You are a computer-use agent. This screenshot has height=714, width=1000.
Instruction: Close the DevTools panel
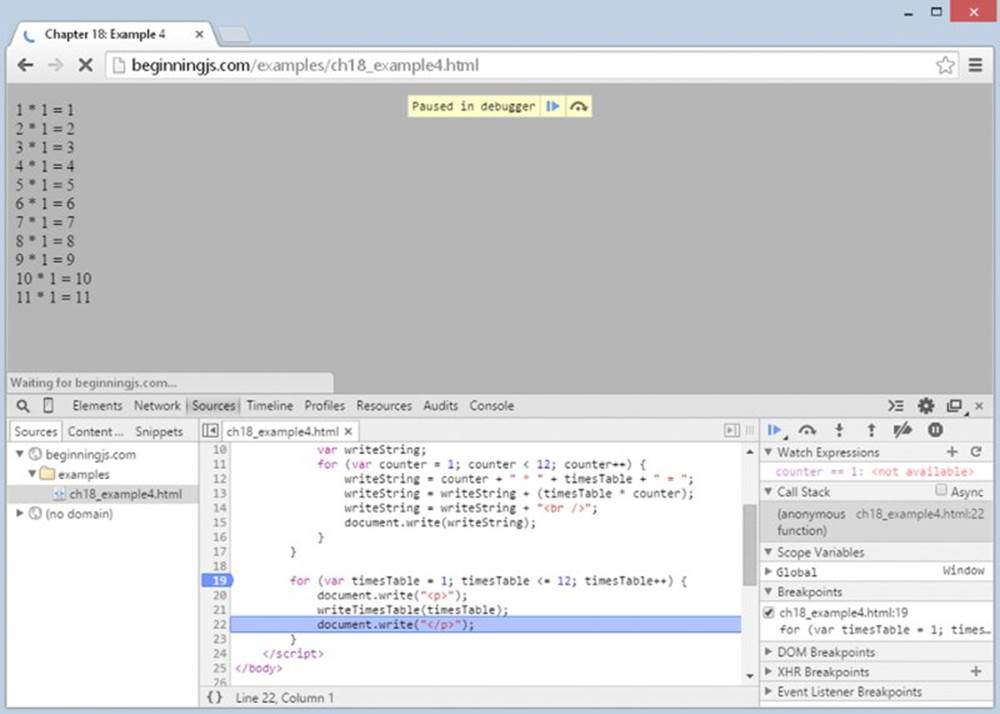click(980, 405)
